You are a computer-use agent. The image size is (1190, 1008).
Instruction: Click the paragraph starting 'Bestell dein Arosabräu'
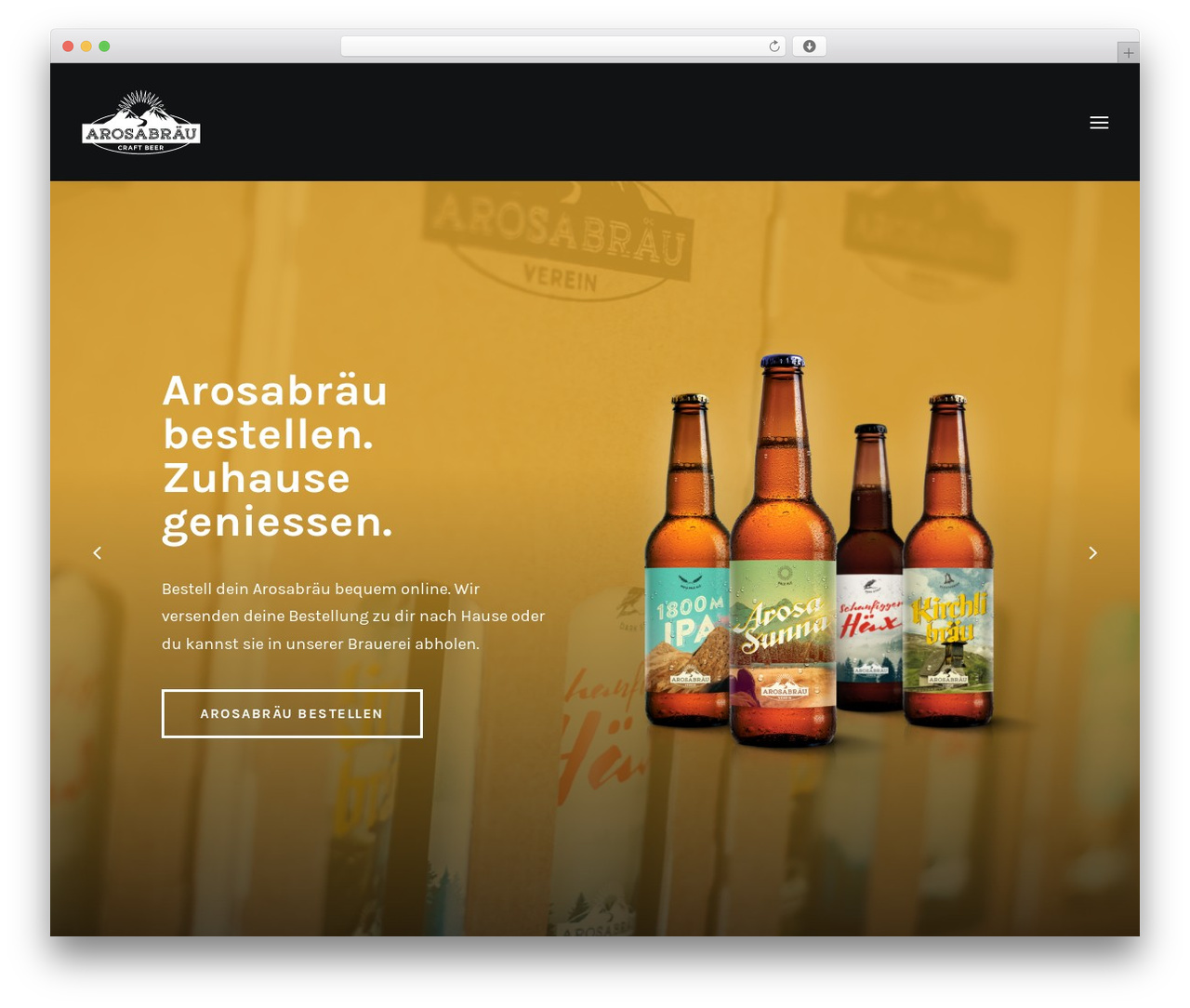[353, 616]
